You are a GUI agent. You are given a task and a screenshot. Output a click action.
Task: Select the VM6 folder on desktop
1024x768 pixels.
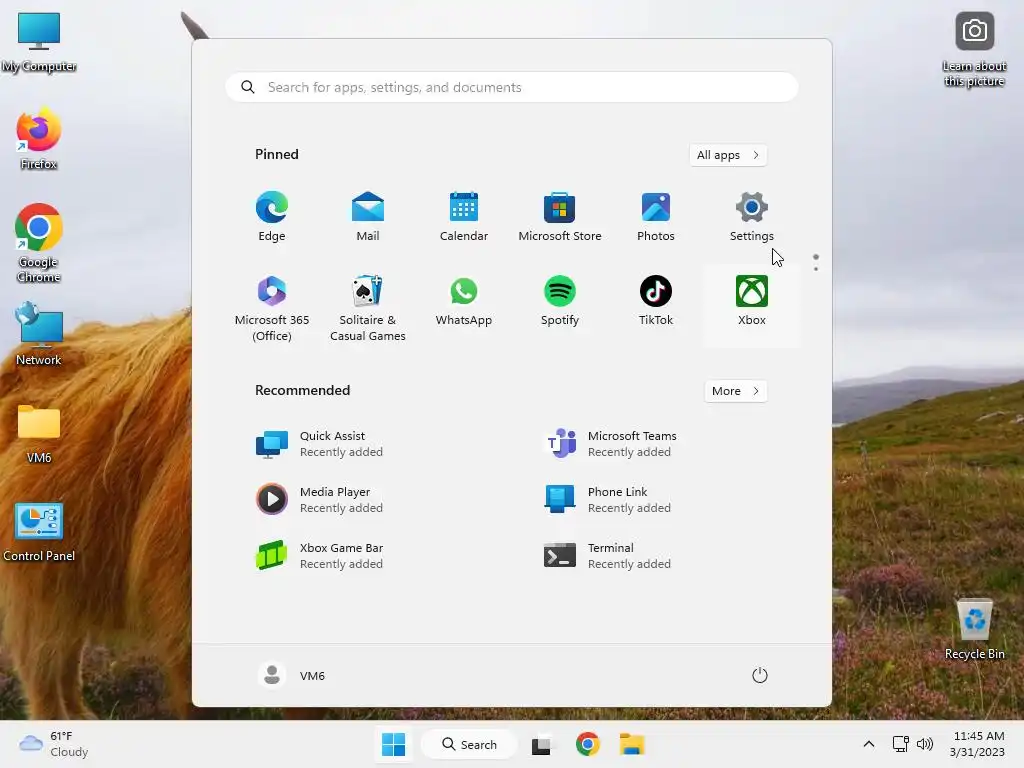[39, 434]
